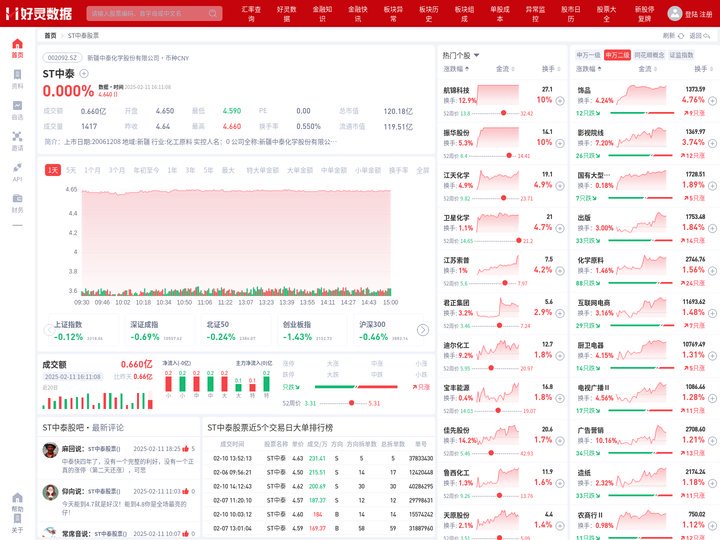Click the 返回 back link
This screenshot has height=540, width=720.
pos(699,36)
